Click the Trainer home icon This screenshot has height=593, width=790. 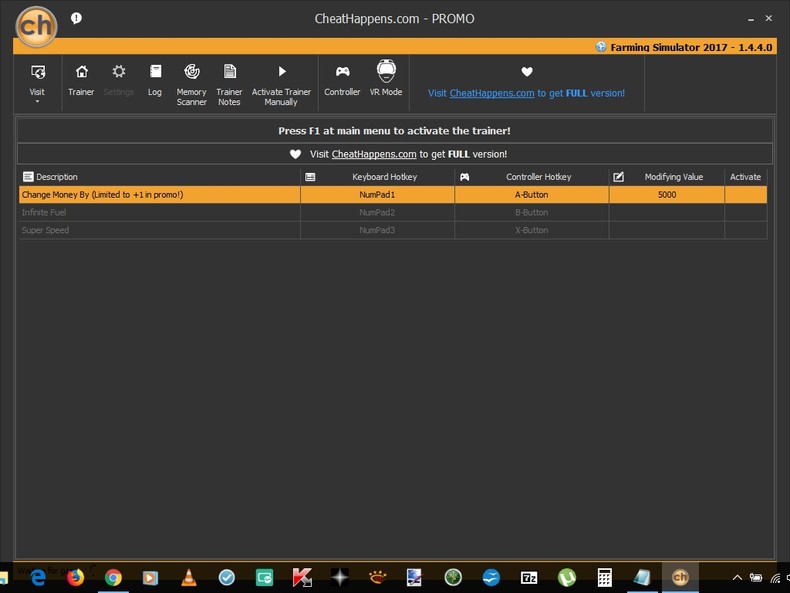pyautogui.click(x=81, y=72)
